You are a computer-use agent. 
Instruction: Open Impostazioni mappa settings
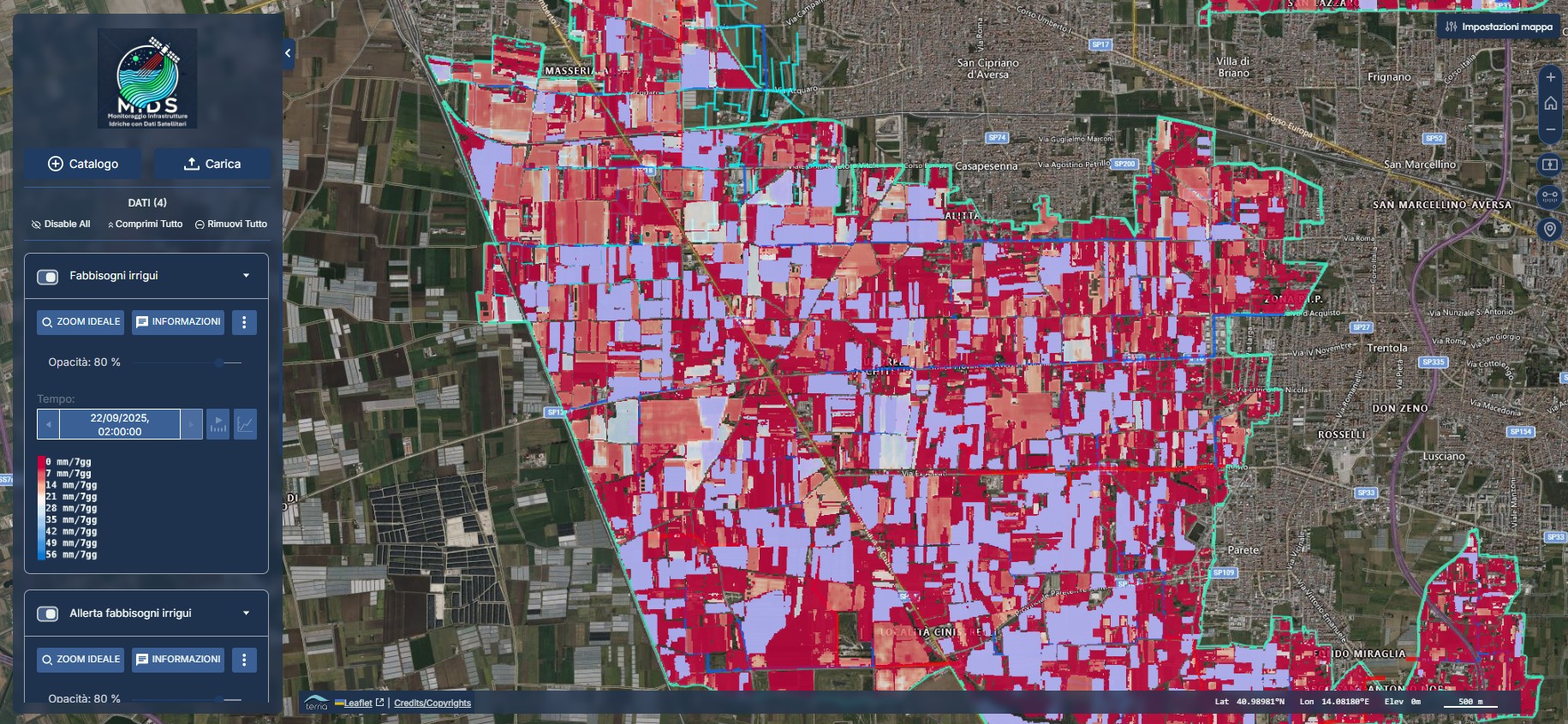(x=1499, y=27)
